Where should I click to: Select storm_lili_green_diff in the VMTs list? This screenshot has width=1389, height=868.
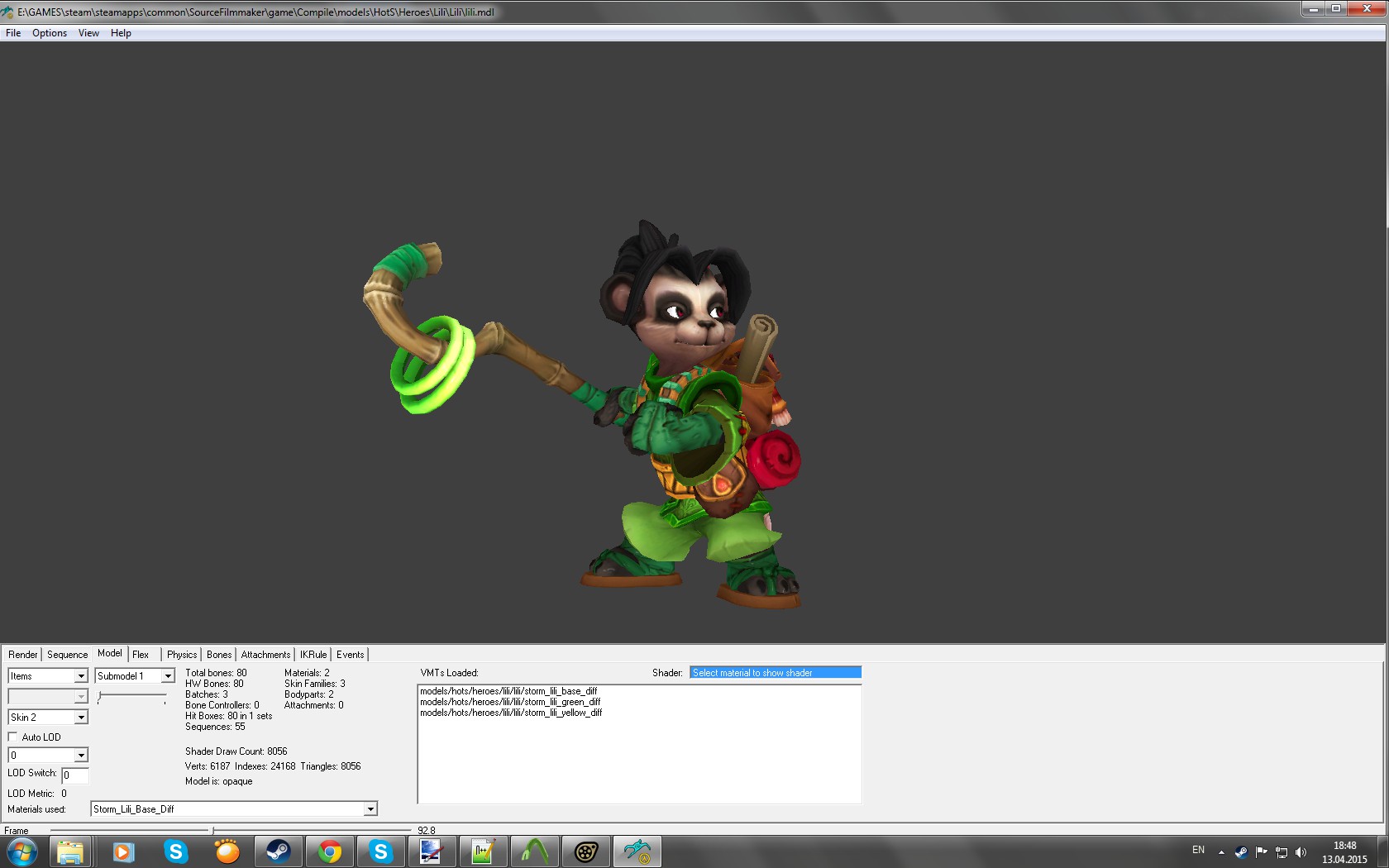coord(510,702)
